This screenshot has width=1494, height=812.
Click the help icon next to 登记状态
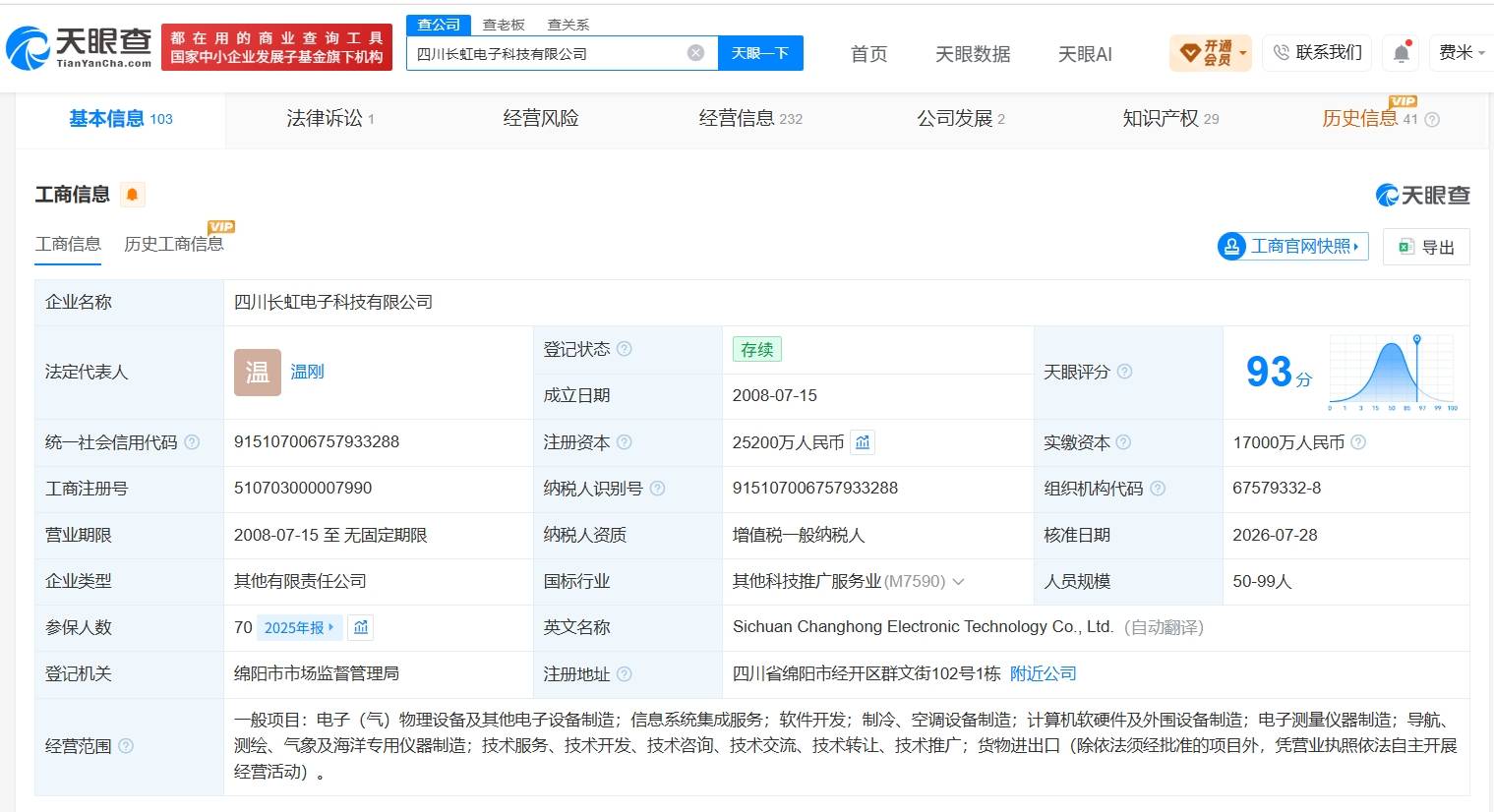(x=624, y=349)
